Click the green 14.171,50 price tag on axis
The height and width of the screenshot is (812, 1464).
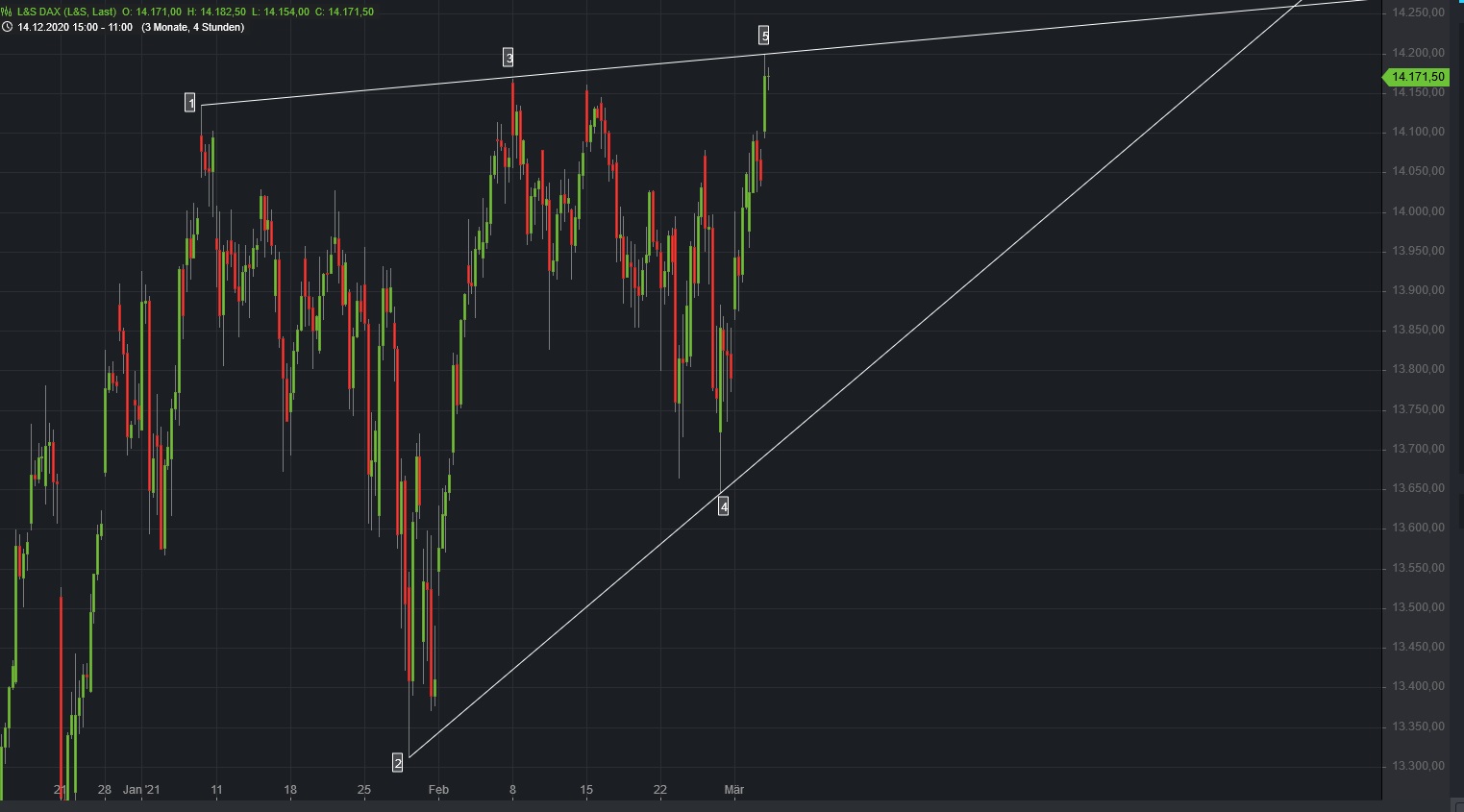tap(1416, 76)
